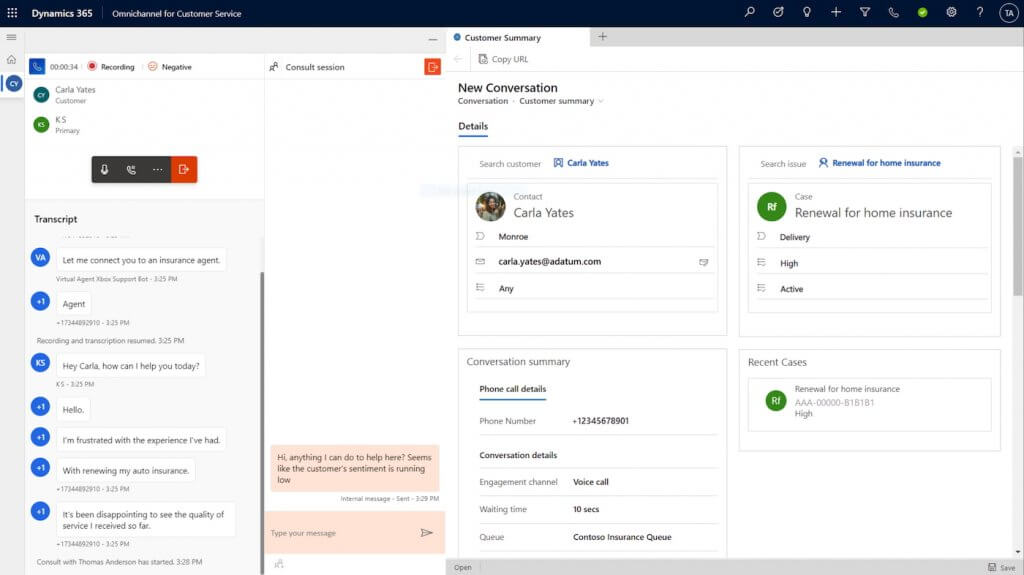1024x575 pixels.
Task: Click Copy URL button
Action: (503, 59)
